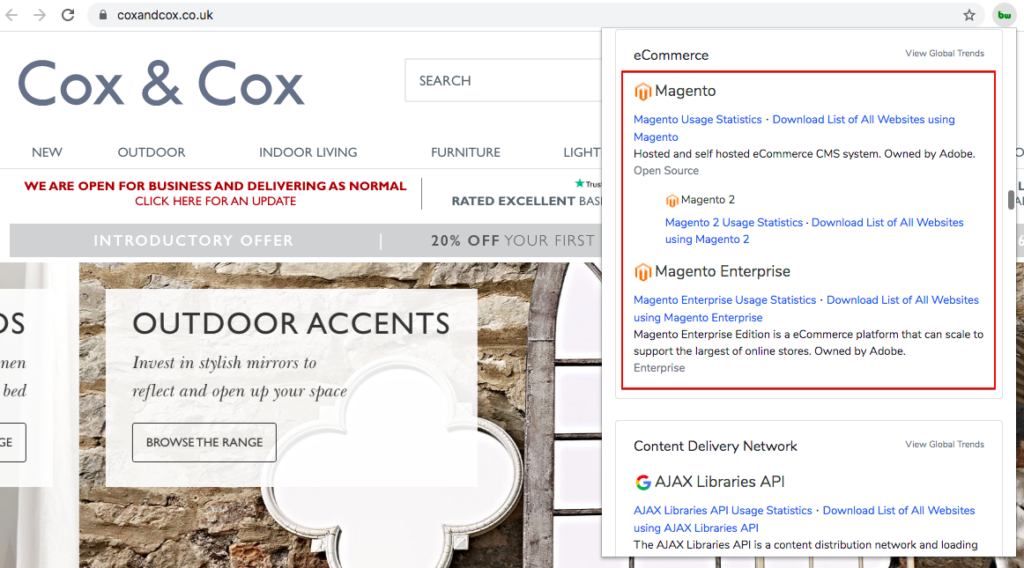
Task: Click CLICK HERE FOR AN UPDATE link
Action: click(216, 201)
